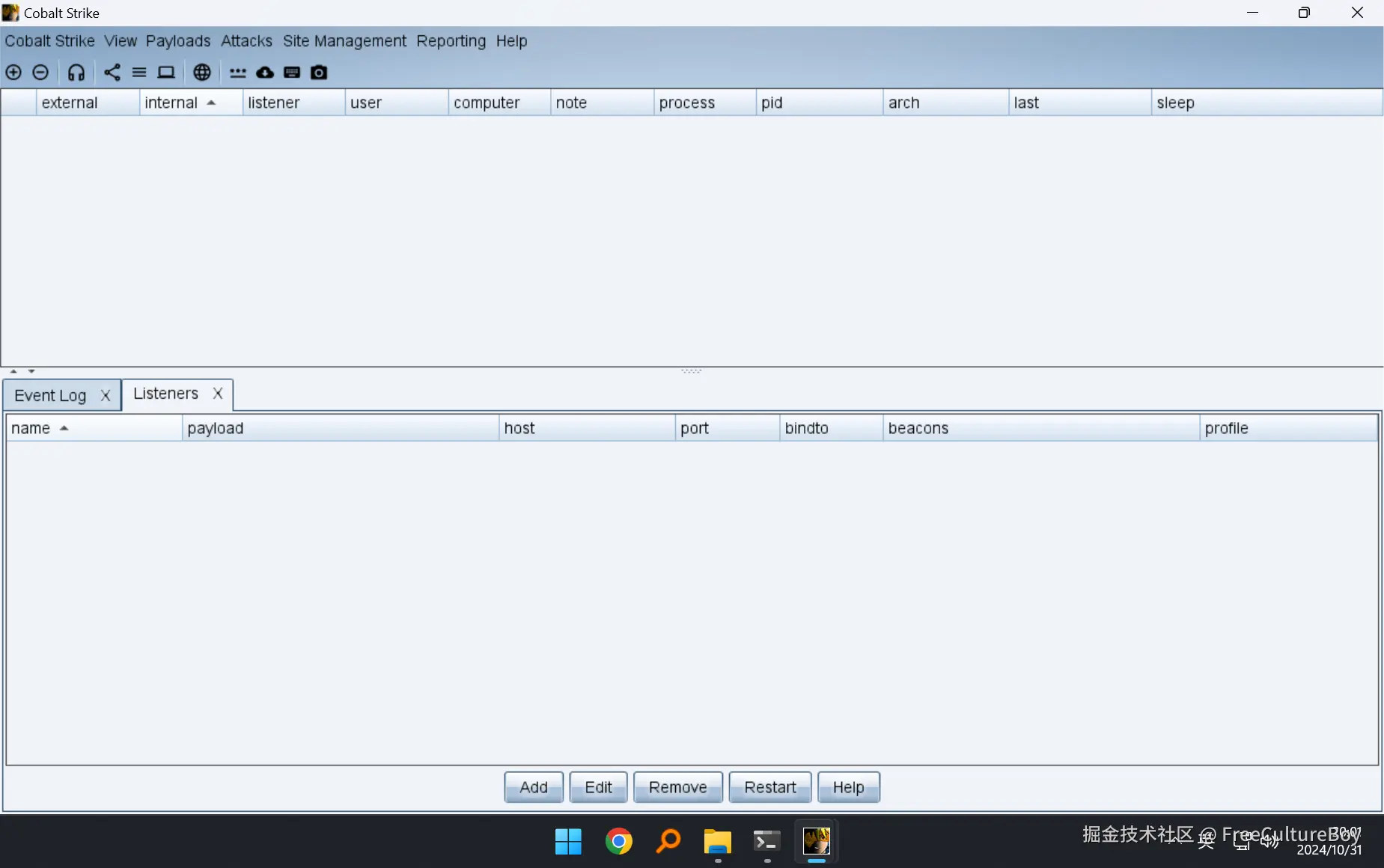Collapse the top pane with the up arrow
The width and height of the screenshot is (1384, 868).
point(13,371)
